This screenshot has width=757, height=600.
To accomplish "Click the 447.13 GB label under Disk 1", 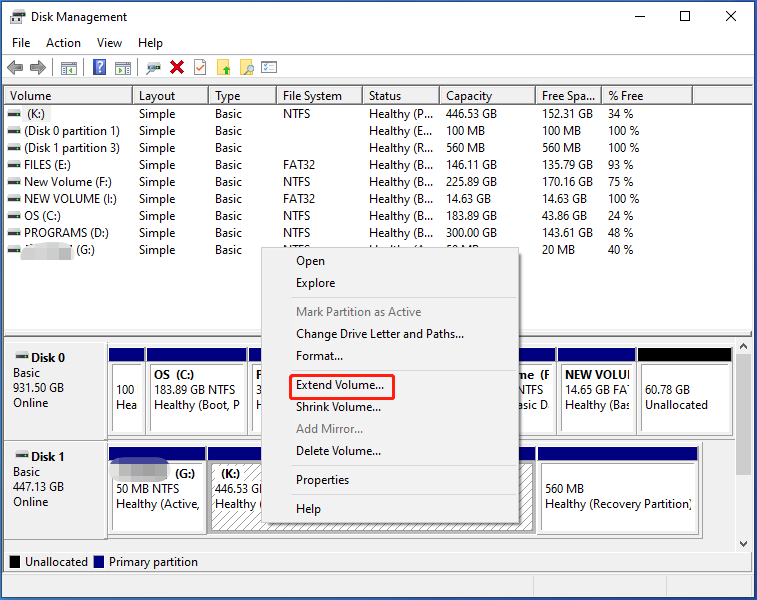I will coord(38,487).
